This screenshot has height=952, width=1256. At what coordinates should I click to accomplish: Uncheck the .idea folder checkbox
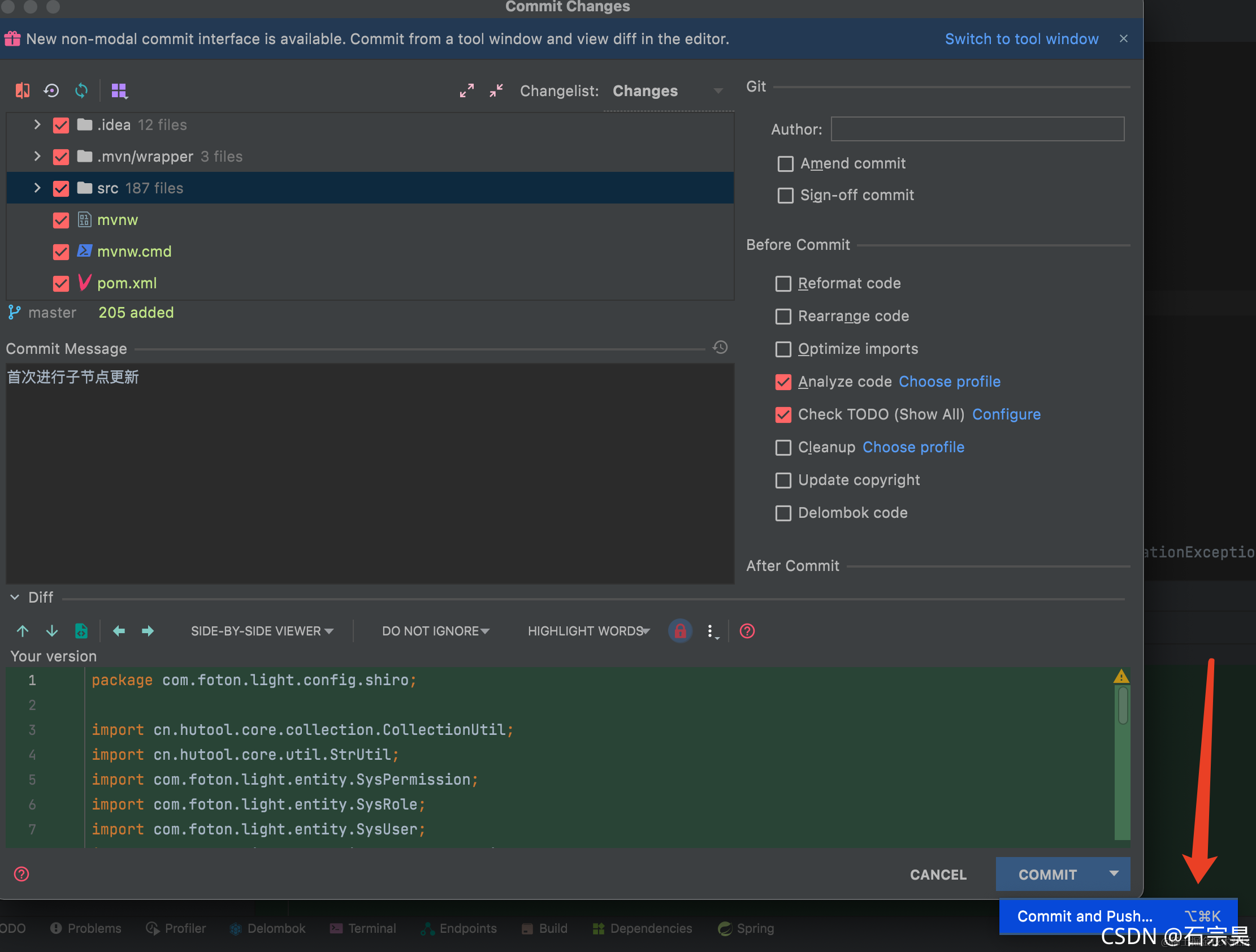(x=60, y=125)
